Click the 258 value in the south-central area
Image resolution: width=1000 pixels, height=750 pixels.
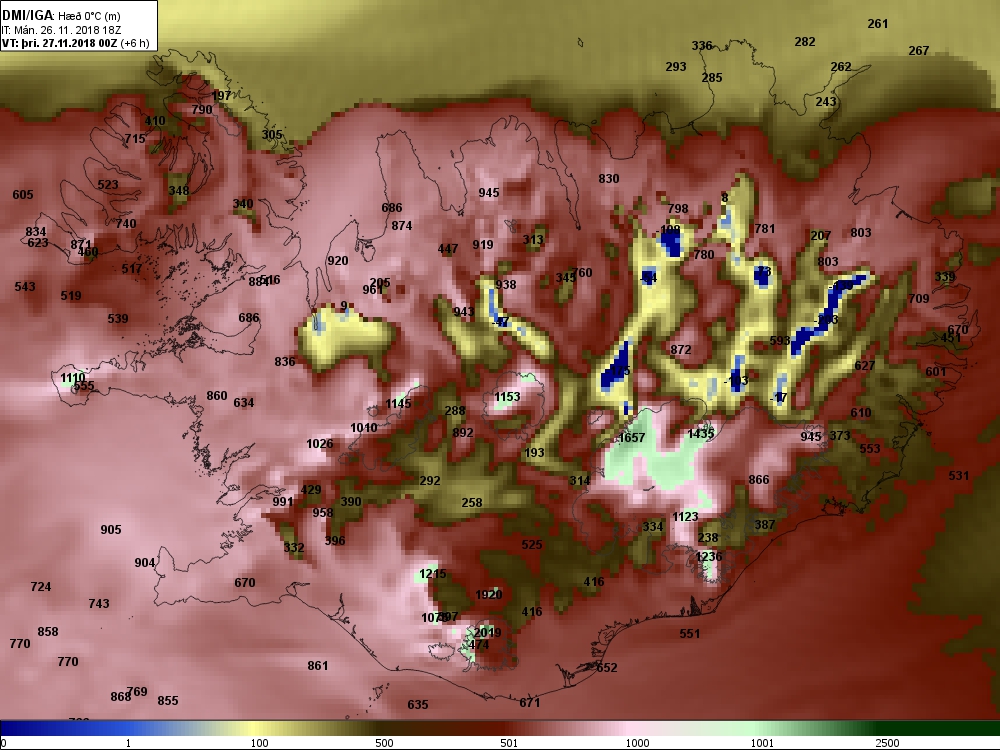[471, 503]
